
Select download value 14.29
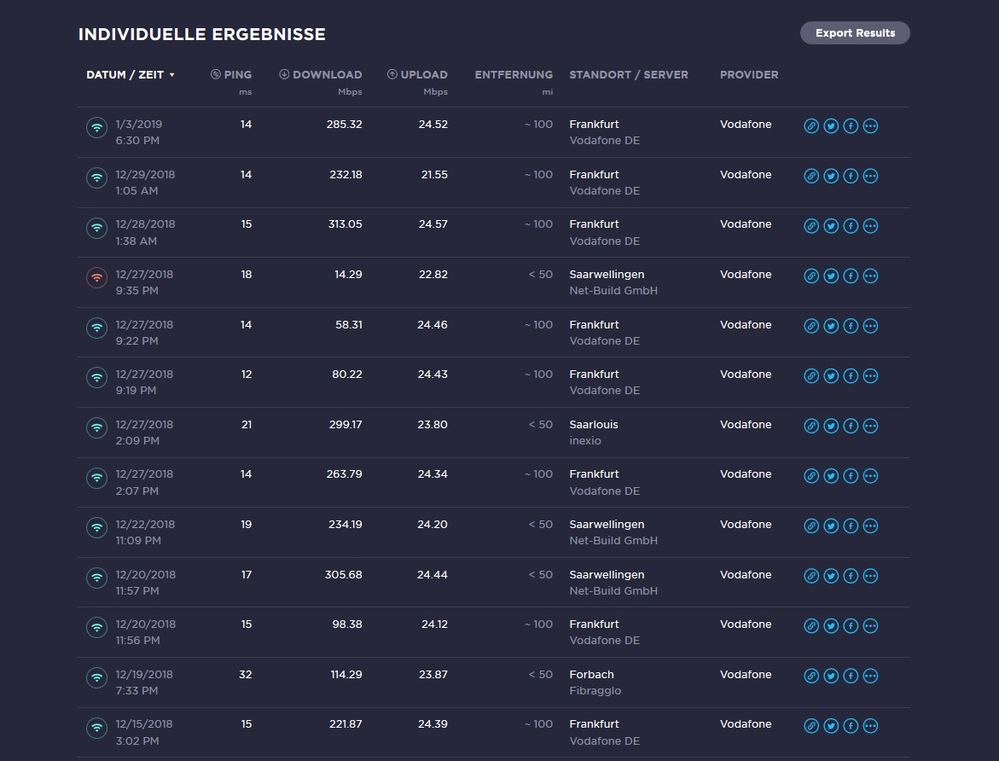click(348, 275)
